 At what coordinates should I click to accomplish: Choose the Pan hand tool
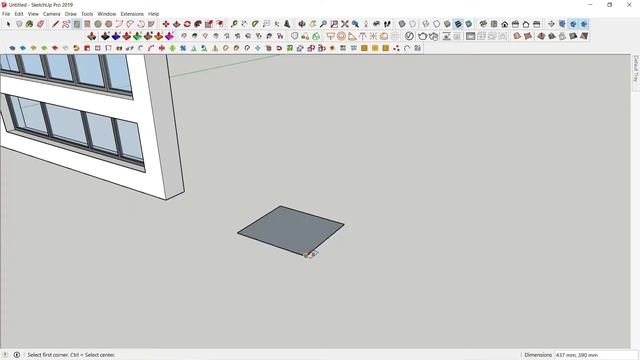[x=313, y=24]
